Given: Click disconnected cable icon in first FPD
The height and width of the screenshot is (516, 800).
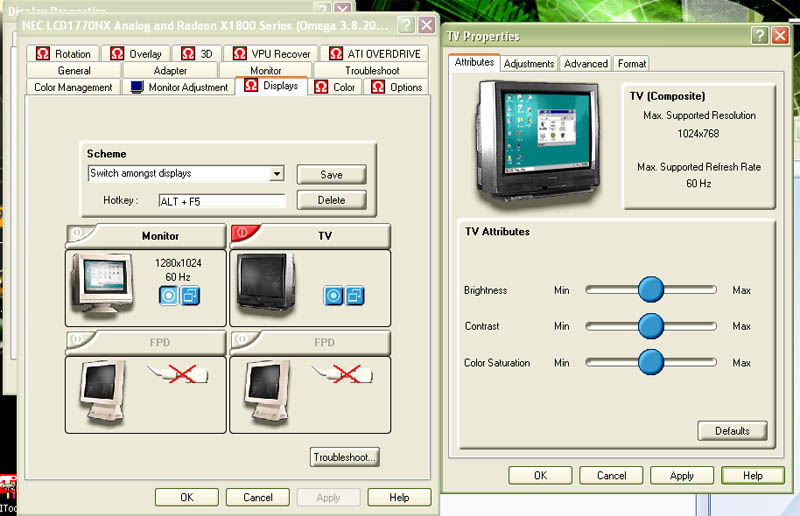Looking at the screenshot, I should (x=180, y=373).
